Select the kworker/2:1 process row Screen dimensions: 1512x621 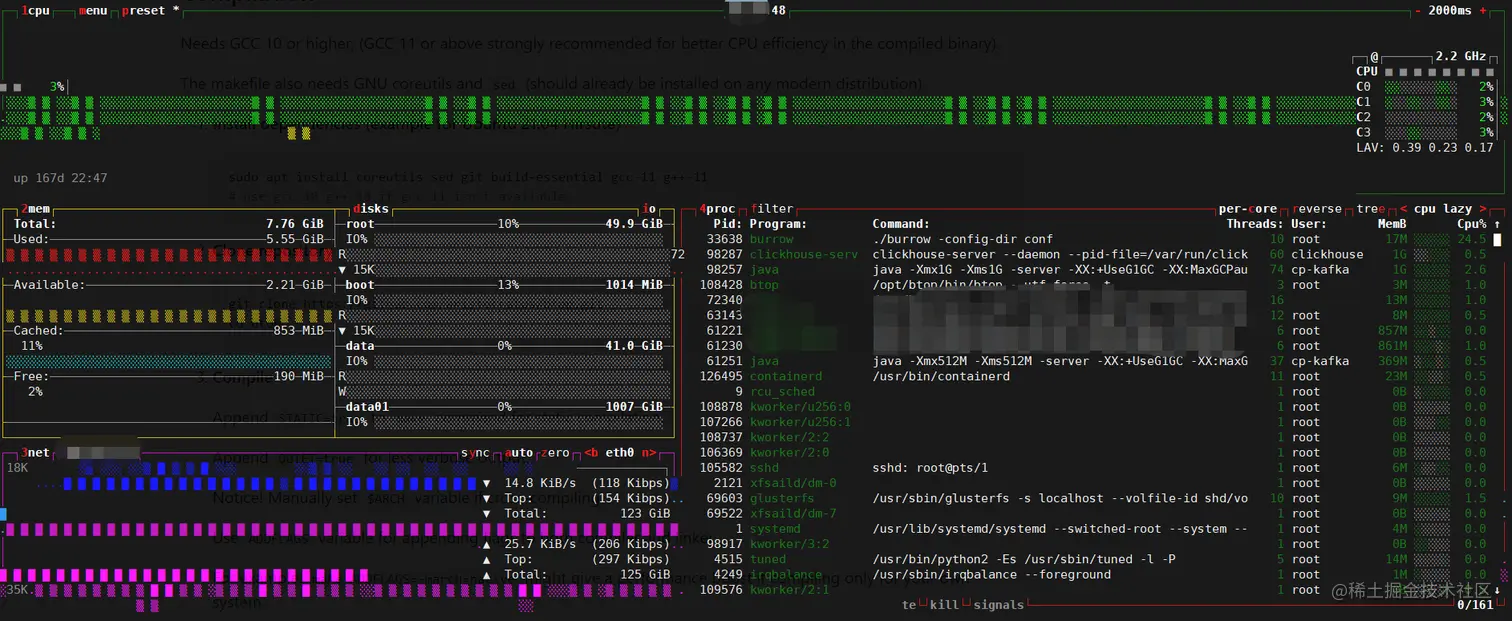coord(1095,590)
